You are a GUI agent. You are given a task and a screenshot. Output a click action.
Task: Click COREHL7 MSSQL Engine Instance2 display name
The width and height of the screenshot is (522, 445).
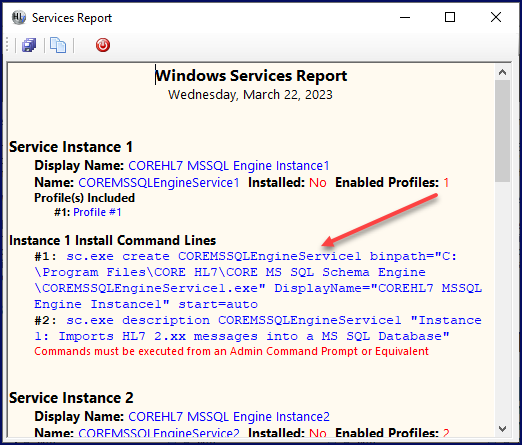(229, 417)
